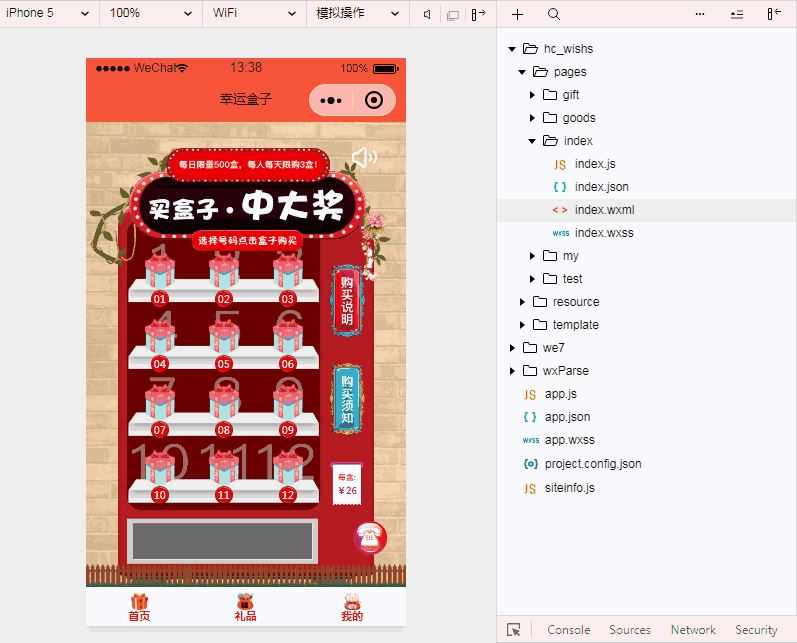Open the 我的 profile tab
This screenshot has height=643, width=797.
[352, 607]
